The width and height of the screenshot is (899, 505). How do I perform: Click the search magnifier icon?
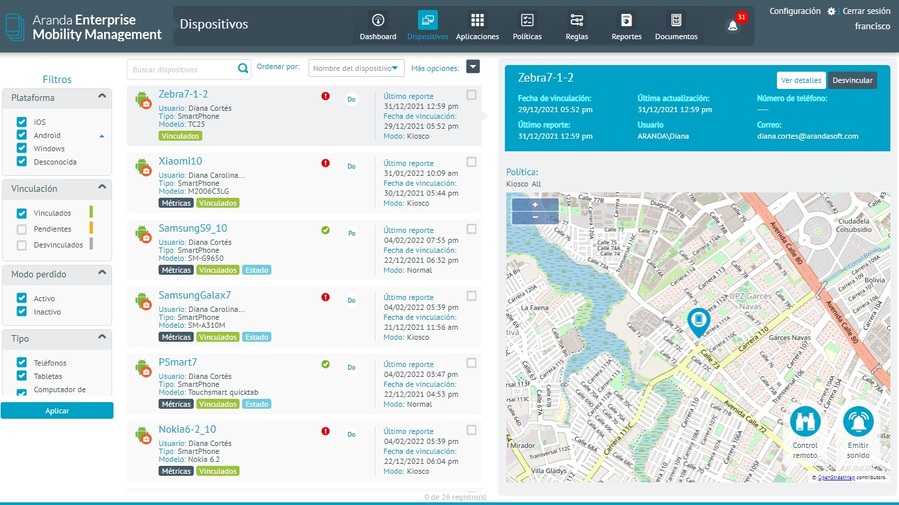click(243, 69)
